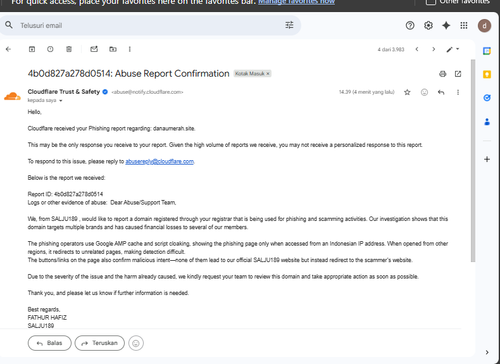Reply using the arrow beside the timestamp
The width and height of the screenshot is (500, 364).
441,92
